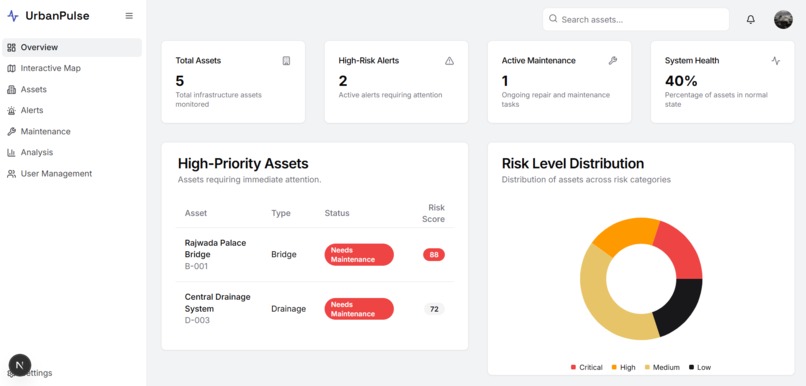Click the Status column header
The image size is (806, 386).
[x=337, y=213]
